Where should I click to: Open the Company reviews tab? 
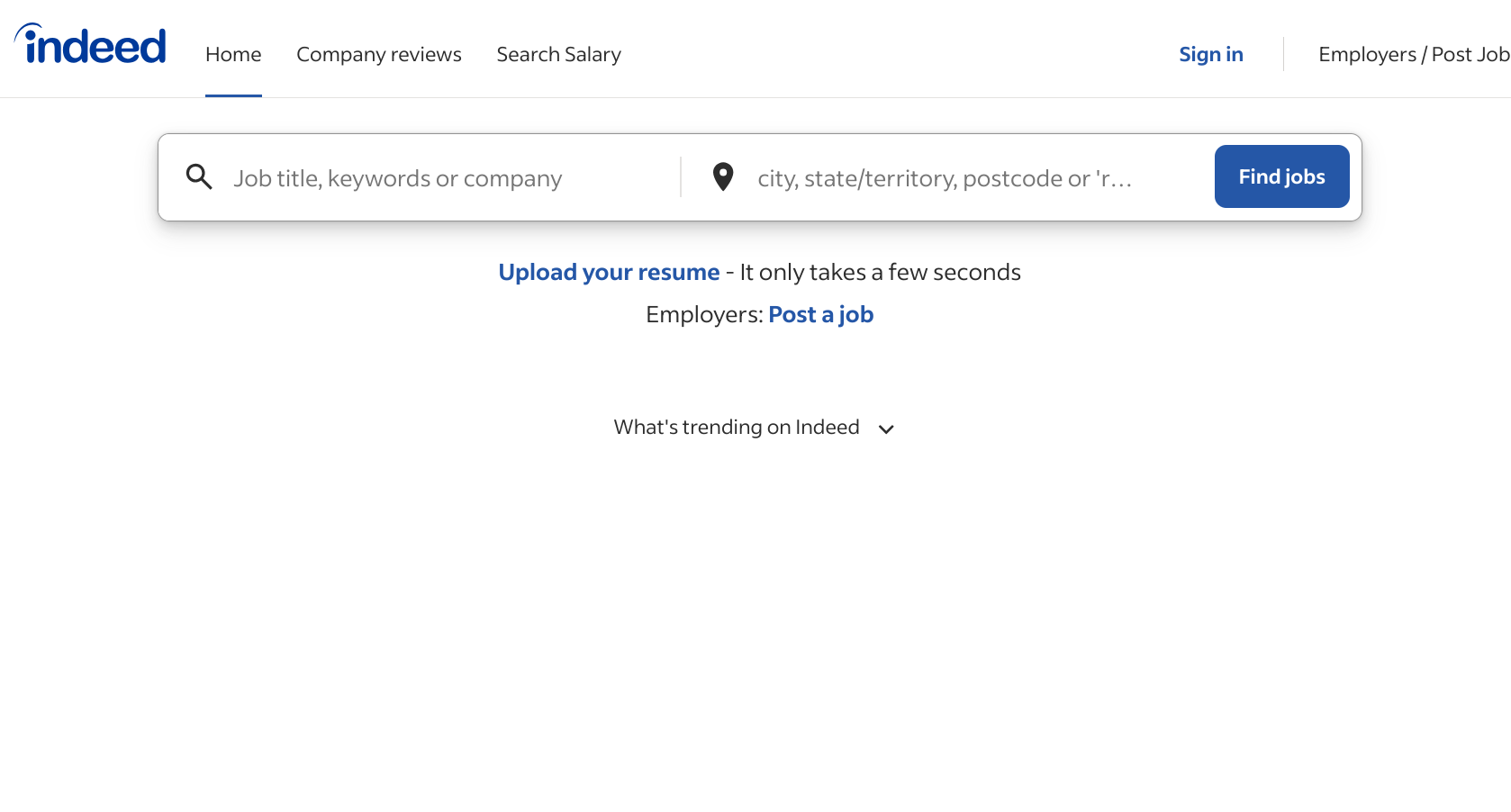pyautogui.click(x=379, y=54)
